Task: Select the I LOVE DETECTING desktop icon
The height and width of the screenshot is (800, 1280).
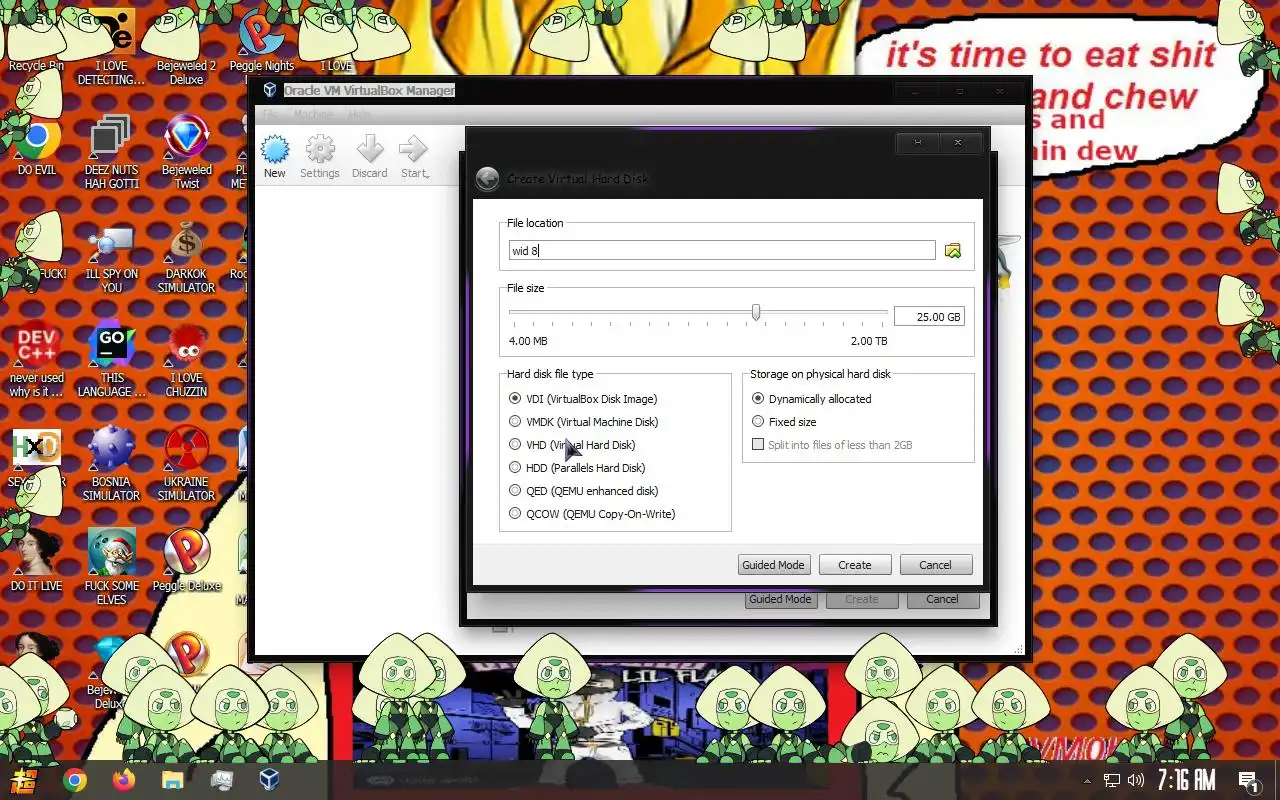Action: (111, 45)
